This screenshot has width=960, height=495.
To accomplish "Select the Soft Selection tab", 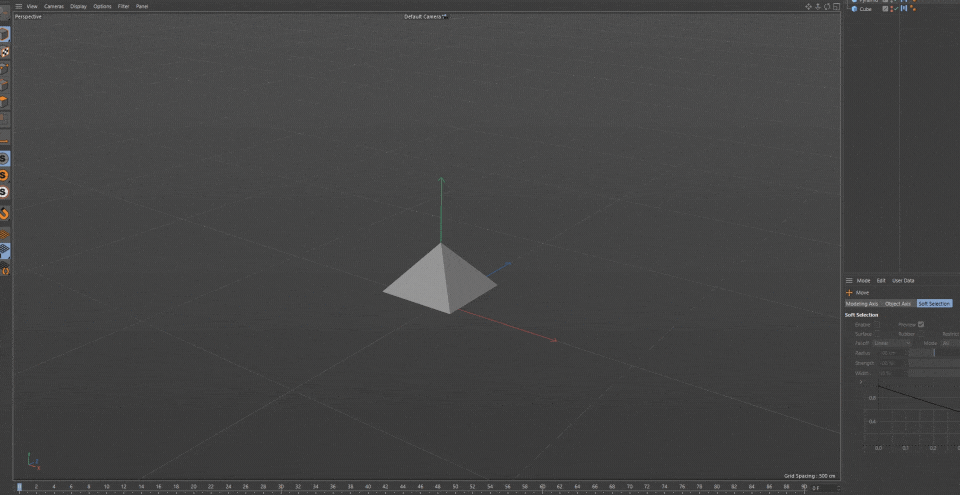I will coord(934,304).
